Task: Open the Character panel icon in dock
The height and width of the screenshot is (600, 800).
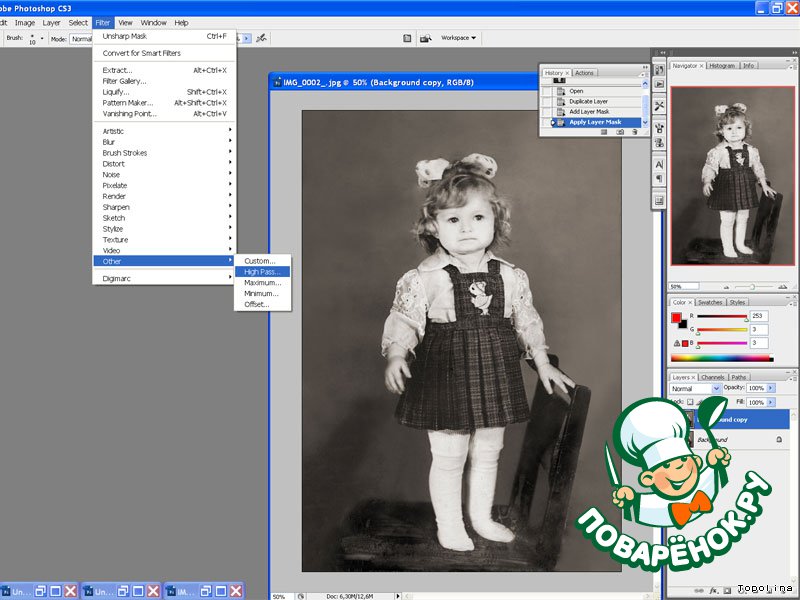Action: pos(659,163)
